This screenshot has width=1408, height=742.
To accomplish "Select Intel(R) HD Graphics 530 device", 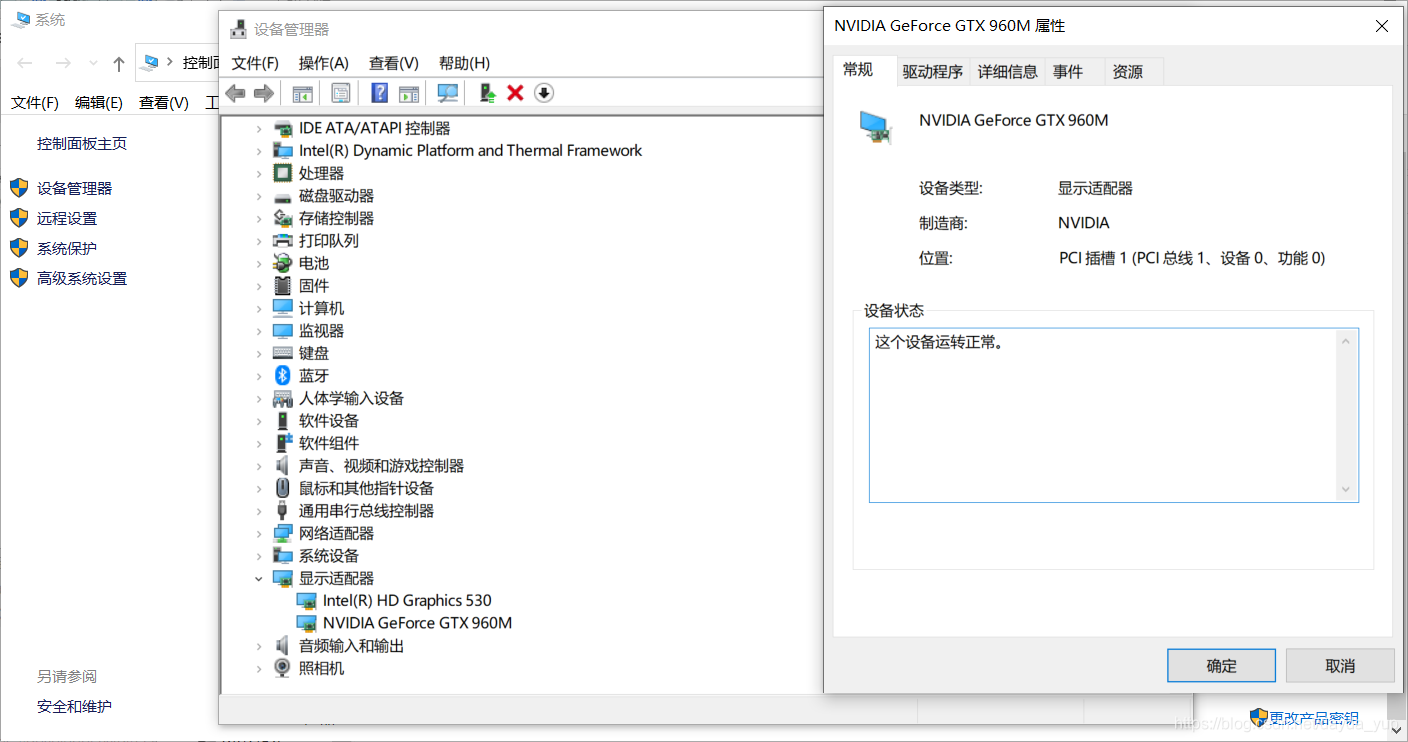I will (407, 600).
